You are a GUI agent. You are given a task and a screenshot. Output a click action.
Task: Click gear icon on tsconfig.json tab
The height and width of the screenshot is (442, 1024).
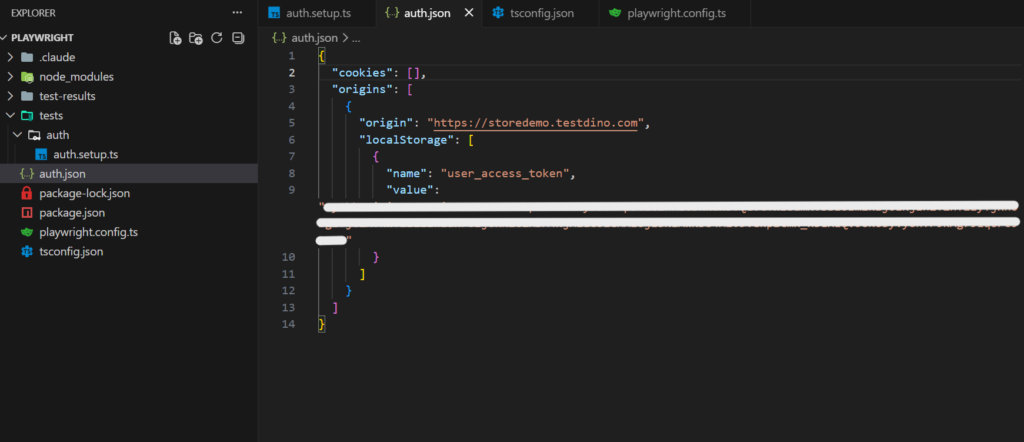point(498,13)
